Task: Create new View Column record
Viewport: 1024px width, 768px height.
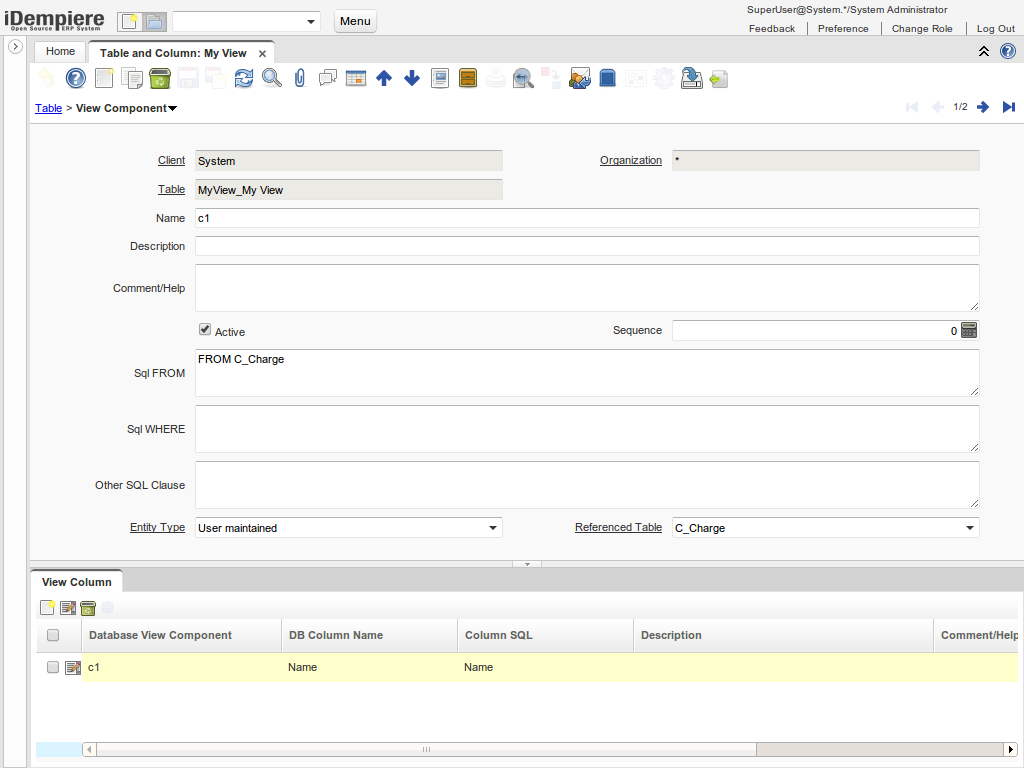Action: point(47,607)
